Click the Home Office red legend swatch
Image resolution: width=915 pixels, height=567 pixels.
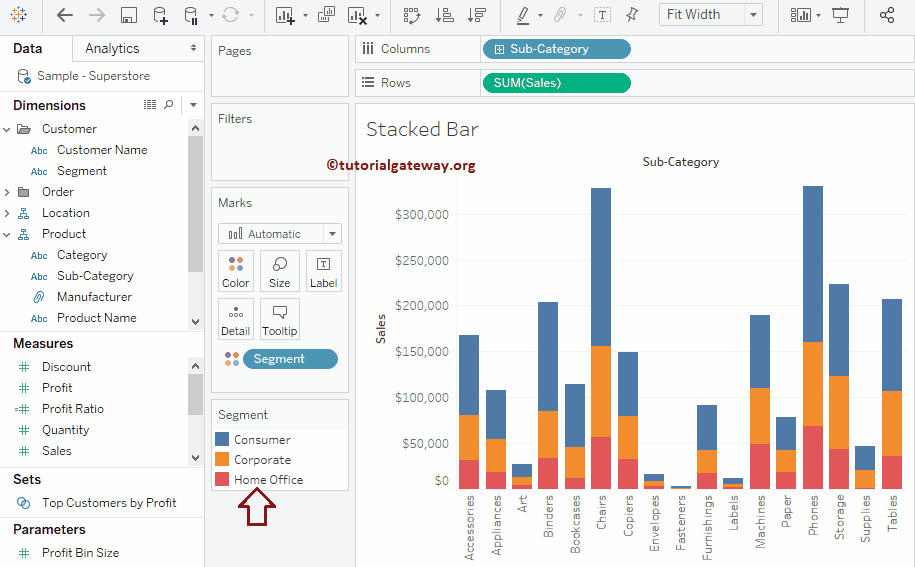tap(222, 480)
